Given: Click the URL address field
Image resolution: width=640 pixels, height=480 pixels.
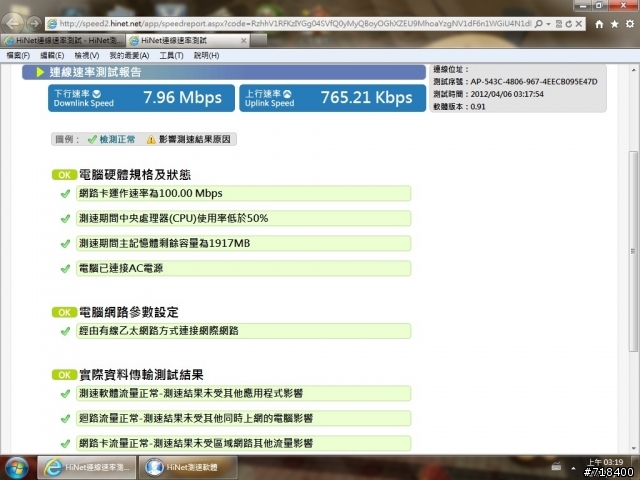Looking at the screenshot, I should coord(295,24).
